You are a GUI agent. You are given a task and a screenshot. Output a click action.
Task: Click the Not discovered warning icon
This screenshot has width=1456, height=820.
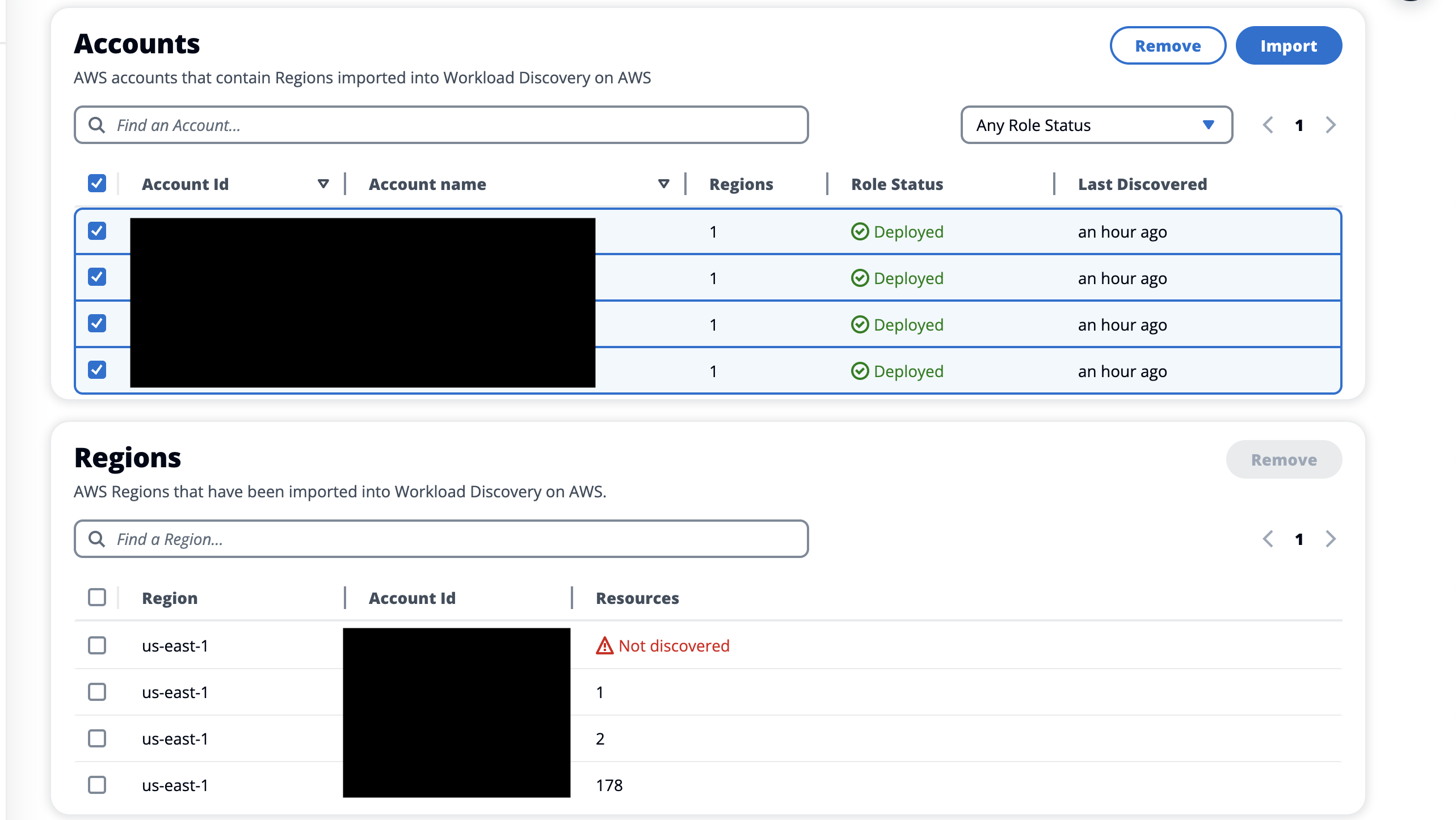pyautogui.click(x=605, y=645)
